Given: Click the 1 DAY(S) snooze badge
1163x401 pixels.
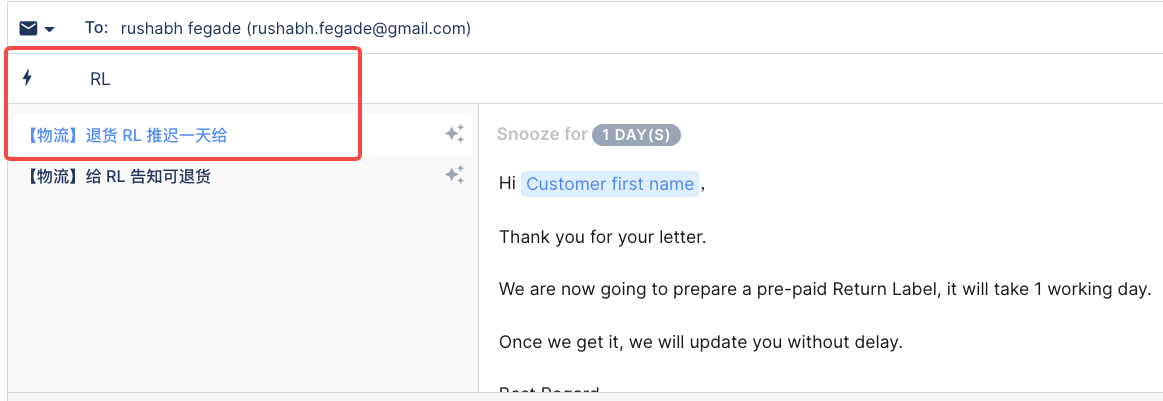Looking at the screenshot, I should (x=636, y=135).
